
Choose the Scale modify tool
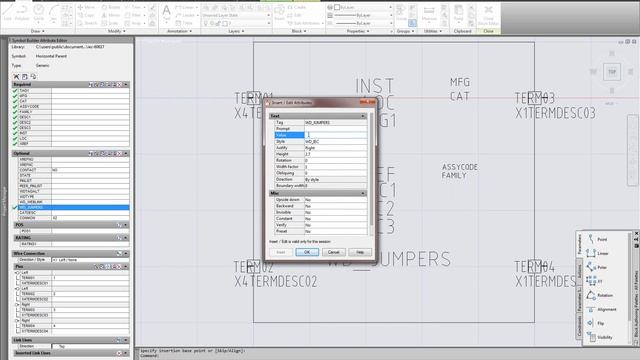[110, 23]
